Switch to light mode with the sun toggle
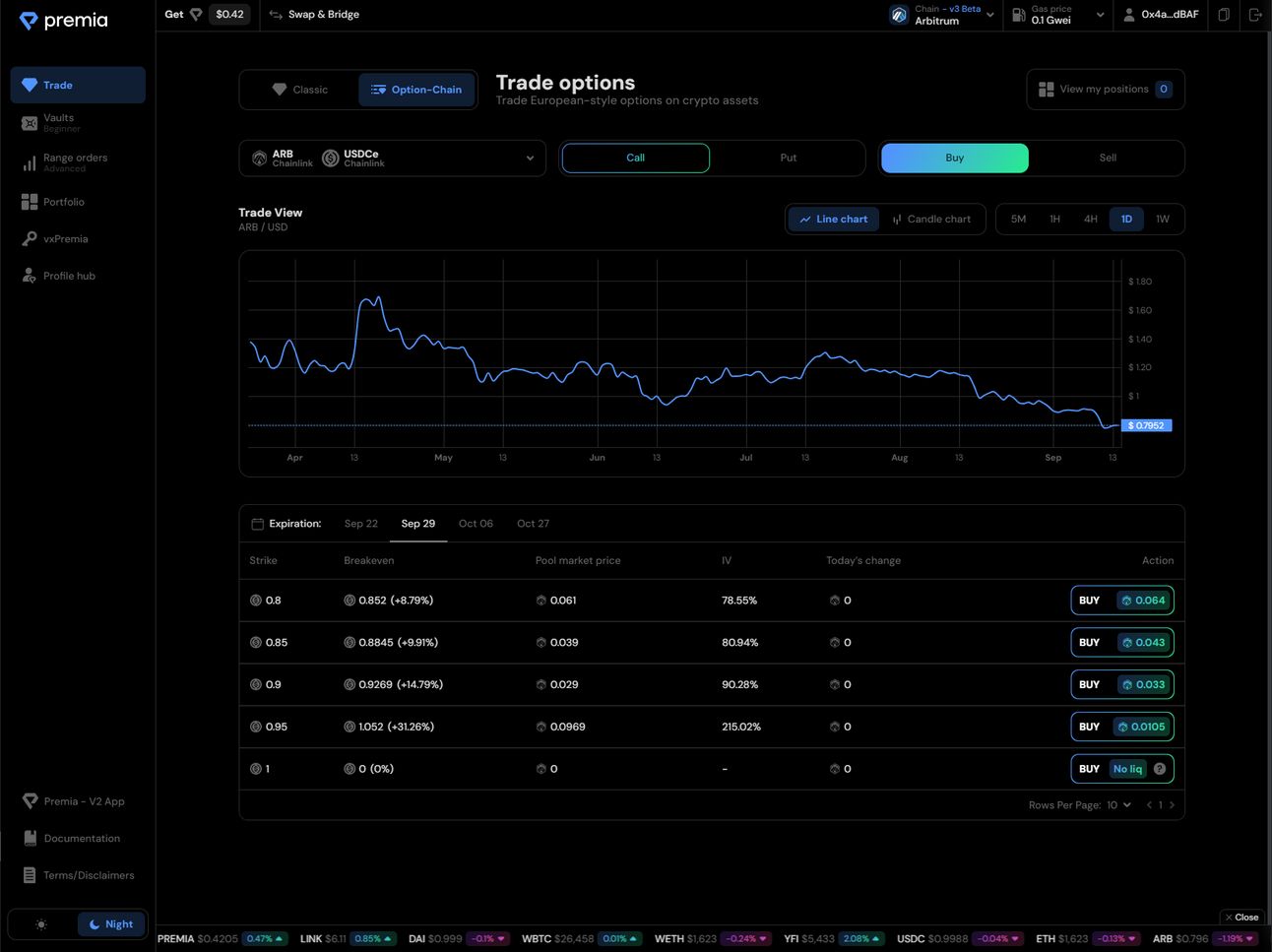This screenshot has width=1272, height=952. click(x=41, y=924)
